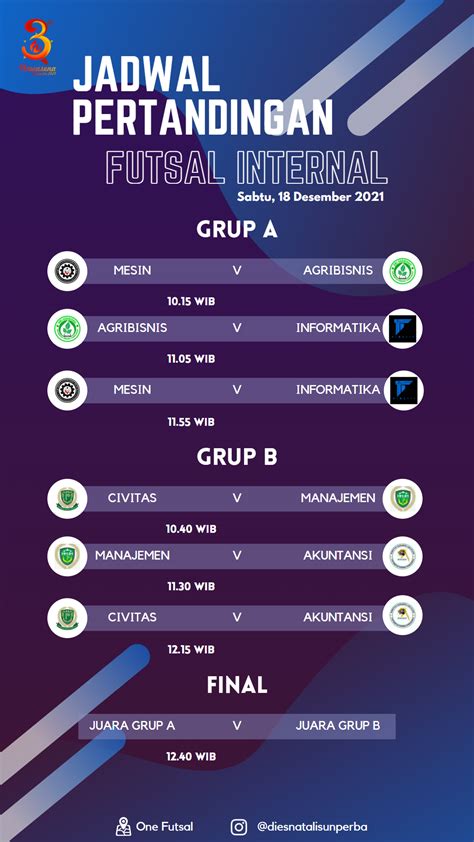Click Civitas crest in 12.15 WIB match
Viewport: 474px width, 842px height.
coord(67,618)
